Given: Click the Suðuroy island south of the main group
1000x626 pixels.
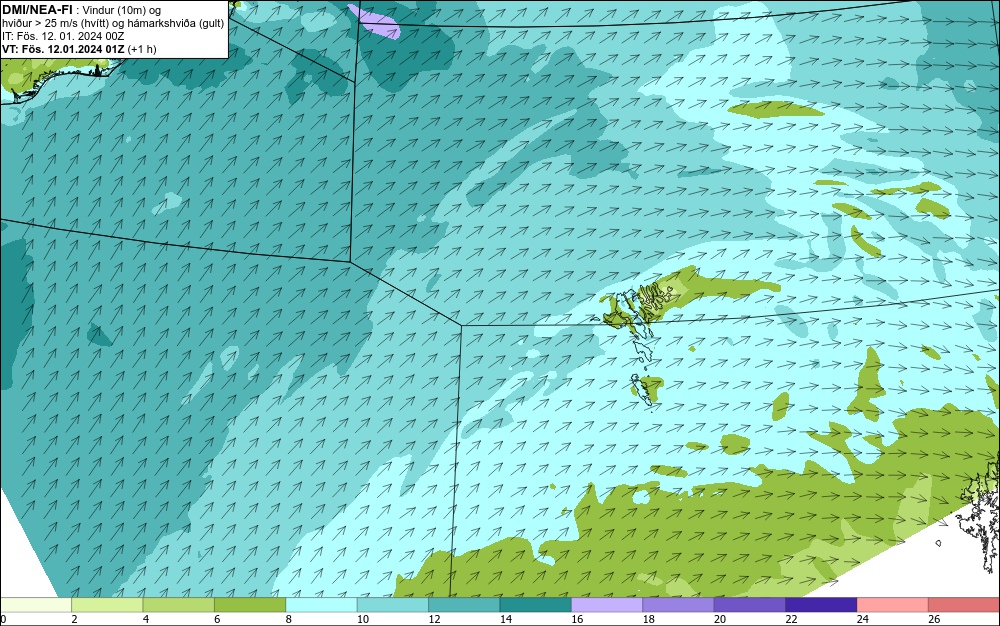Looking at the screenshot, I should click(642, 389).
